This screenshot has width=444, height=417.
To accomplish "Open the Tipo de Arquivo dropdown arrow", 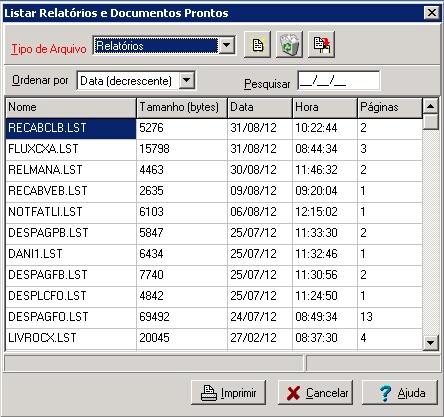I will click(x=227, y=45).
